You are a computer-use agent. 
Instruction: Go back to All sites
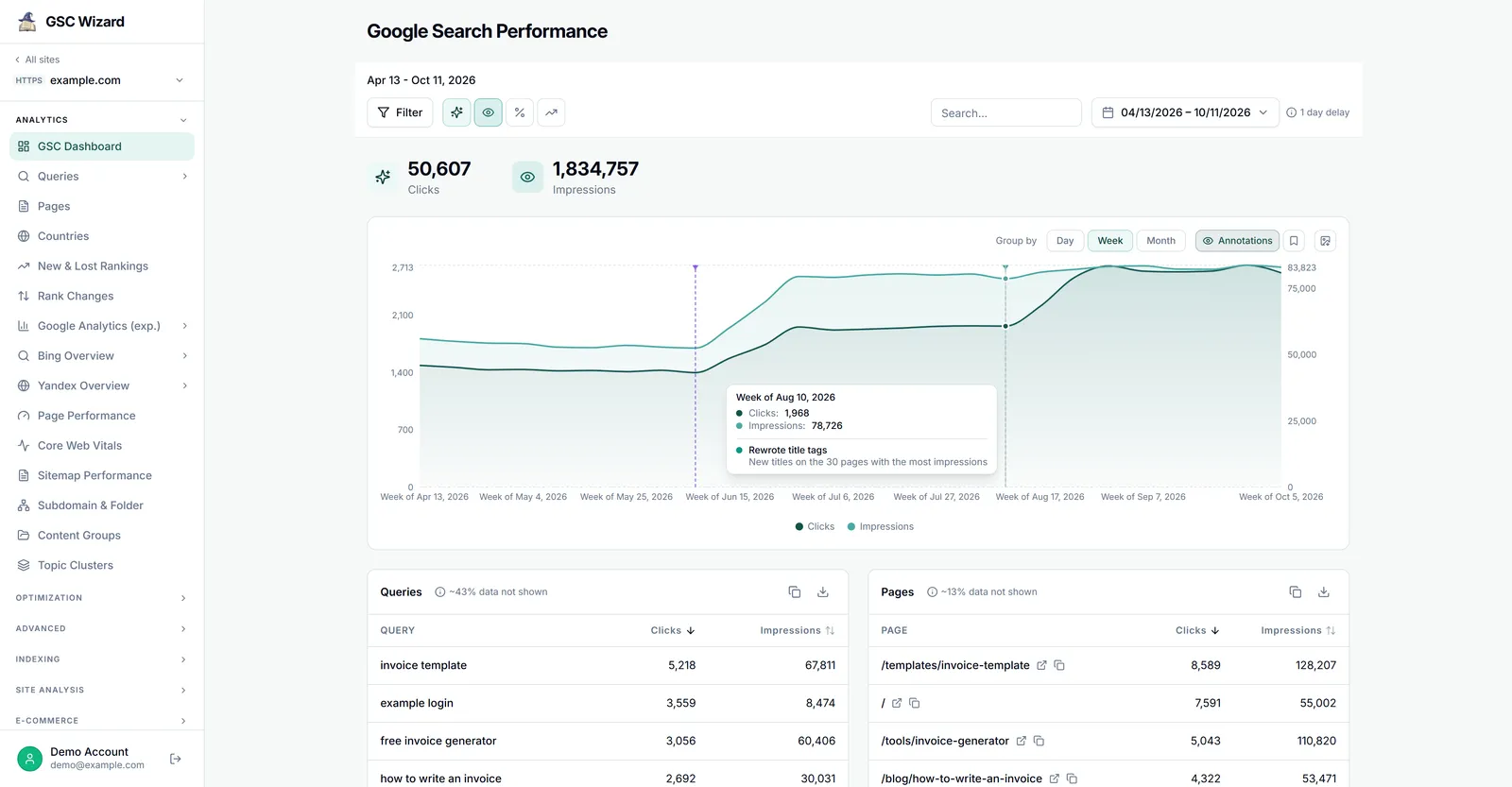38,60
